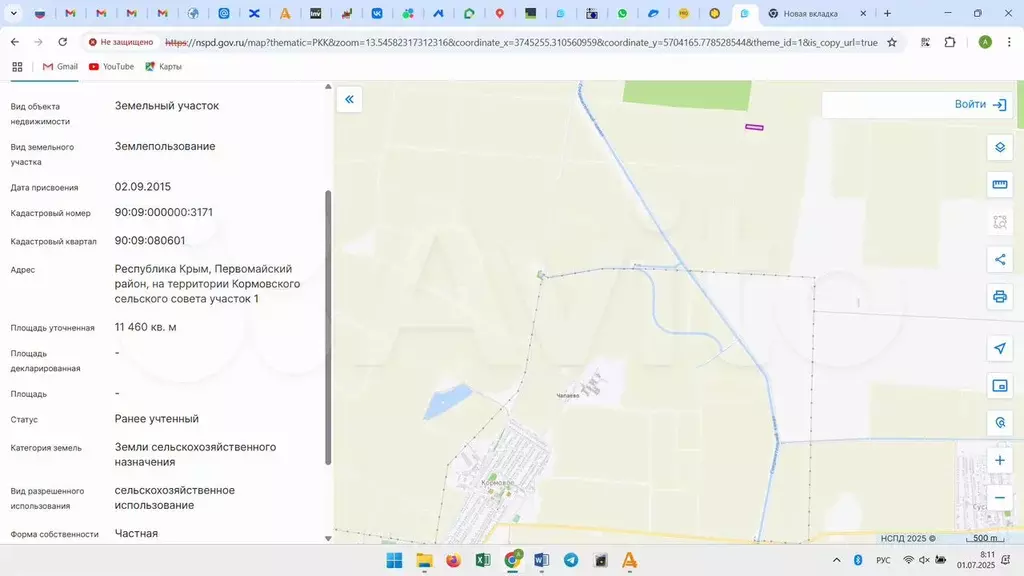Open the Gmail bookmark
1024x576 pixels.
coord(60,67)
